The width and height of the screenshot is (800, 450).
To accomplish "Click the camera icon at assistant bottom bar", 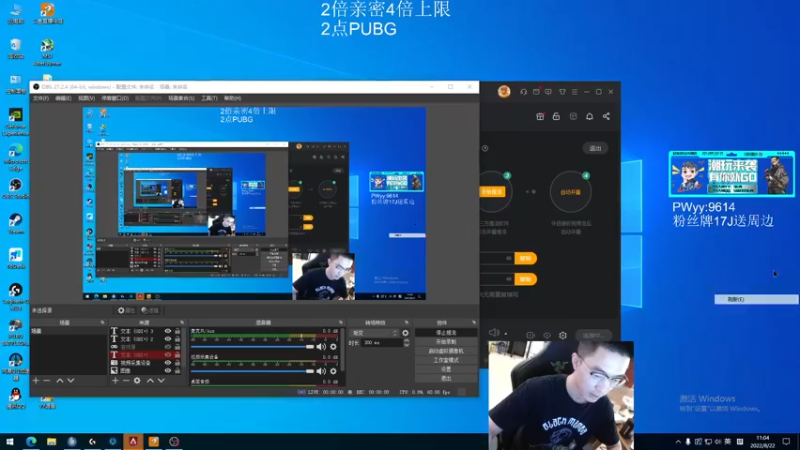I will tap(531, 335).
